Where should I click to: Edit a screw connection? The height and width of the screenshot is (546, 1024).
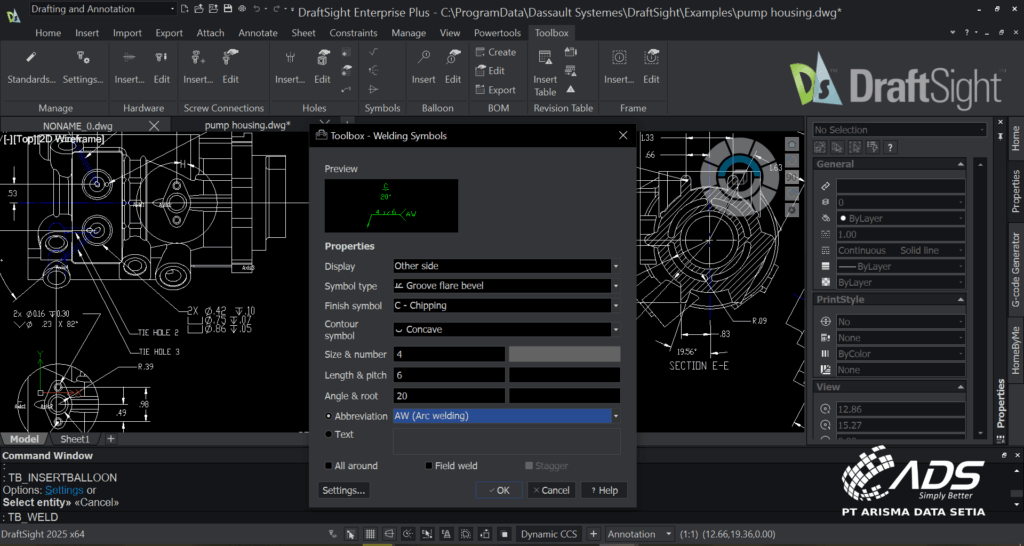tap(230, 67)
